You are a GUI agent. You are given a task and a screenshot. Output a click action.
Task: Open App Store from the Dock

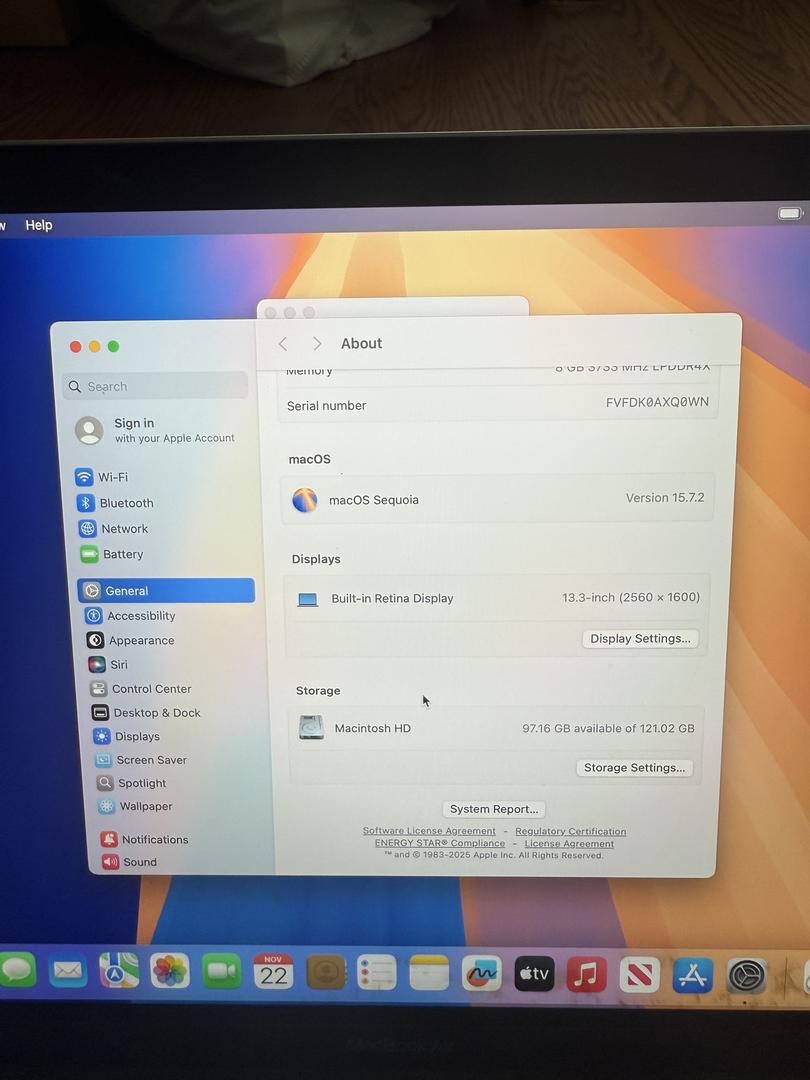tap(692, 974)
